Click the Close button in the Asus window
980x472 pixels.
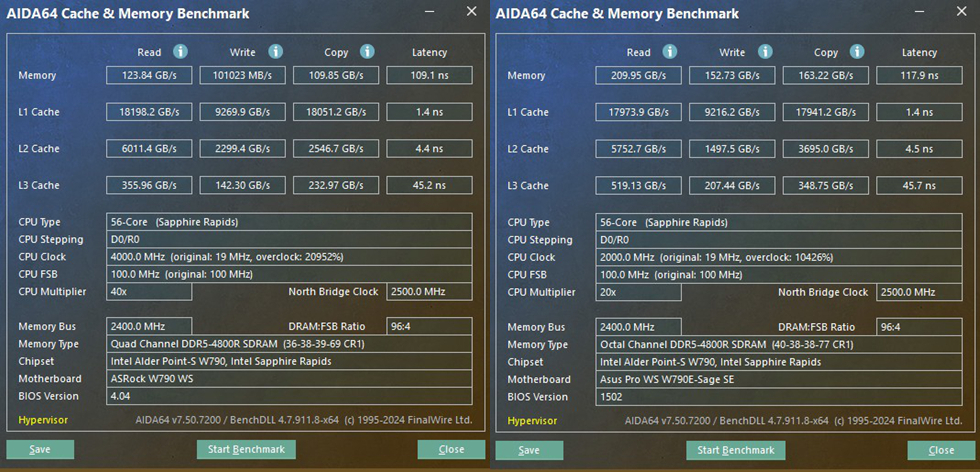pyautogui.click(x=941, y=450)
